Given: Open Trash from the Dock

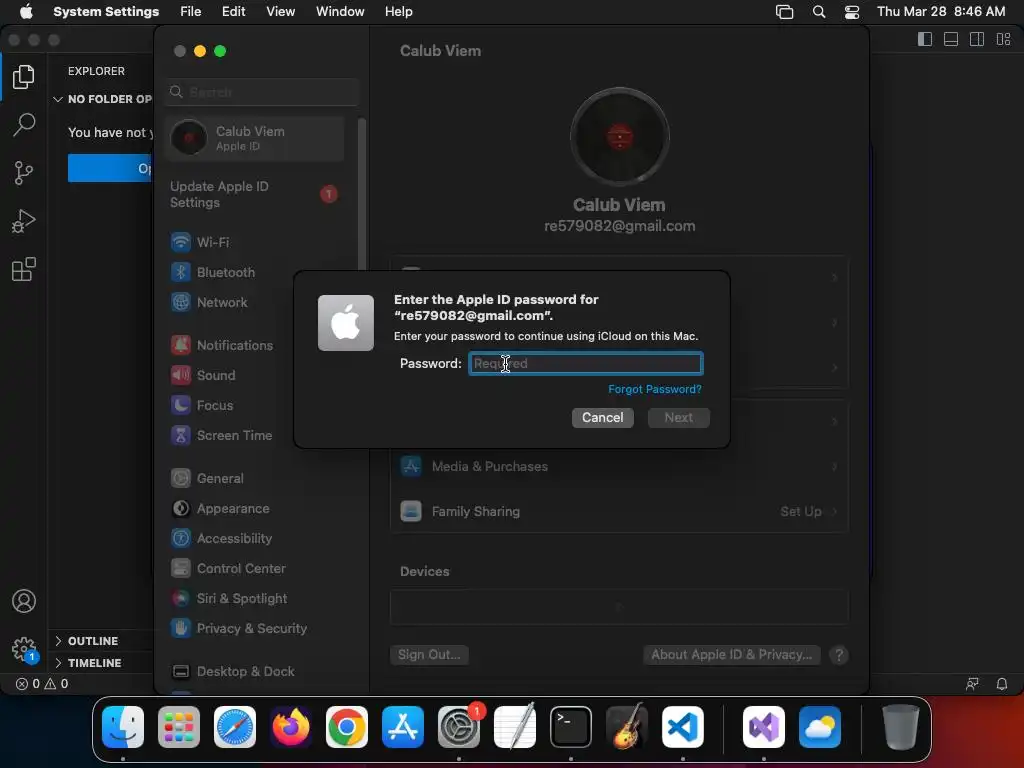Looking at the screenshot, I should [901, 727].
